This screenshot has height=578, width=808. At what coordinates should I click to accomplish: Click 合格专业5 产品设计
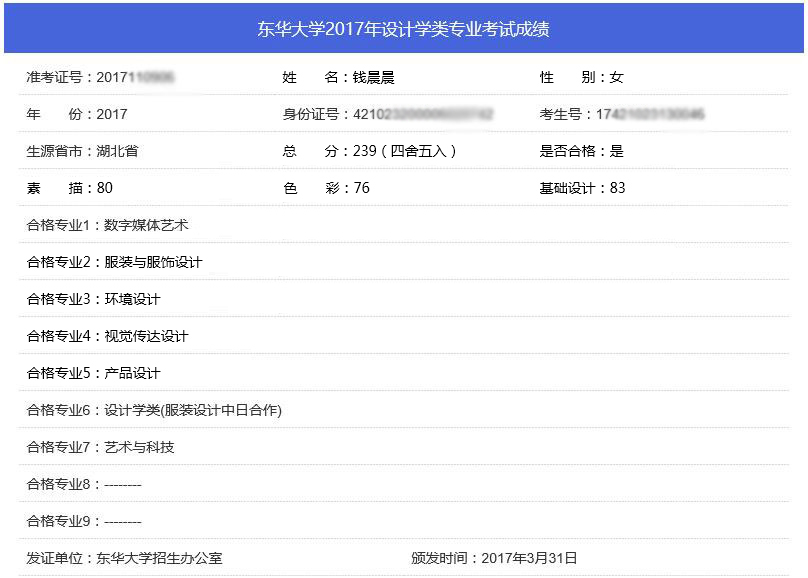pyautogui.click(x=94, y=373)
